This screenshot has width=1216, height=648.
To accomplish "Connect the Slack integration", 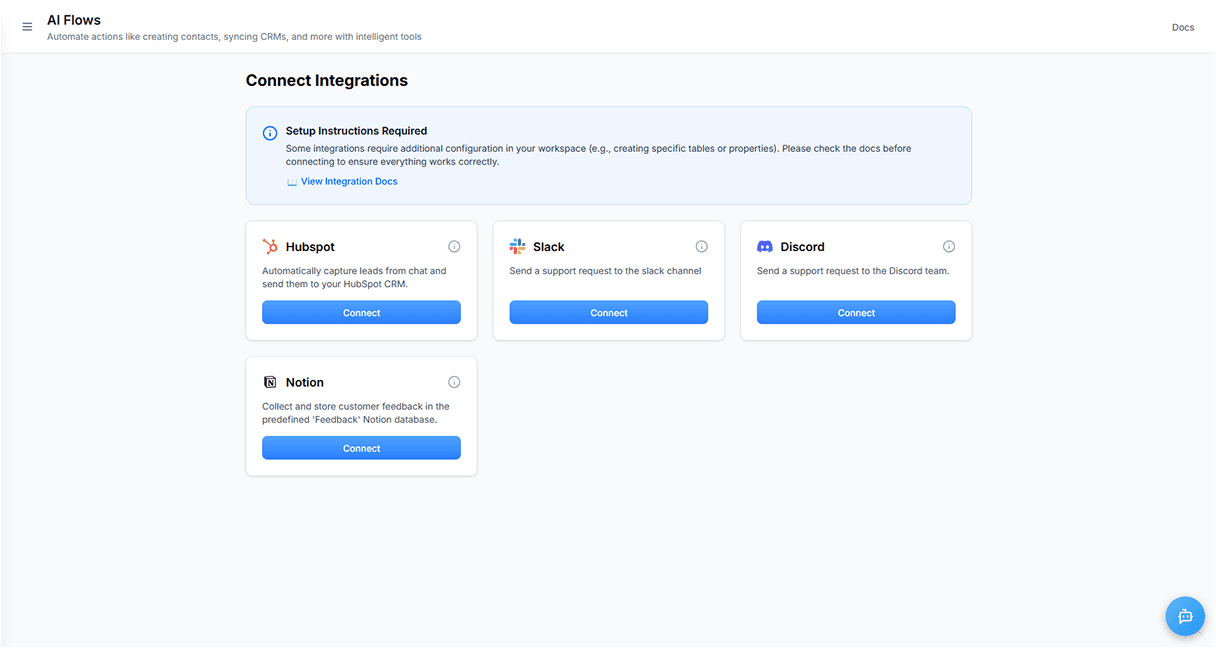I will [608, 312].
